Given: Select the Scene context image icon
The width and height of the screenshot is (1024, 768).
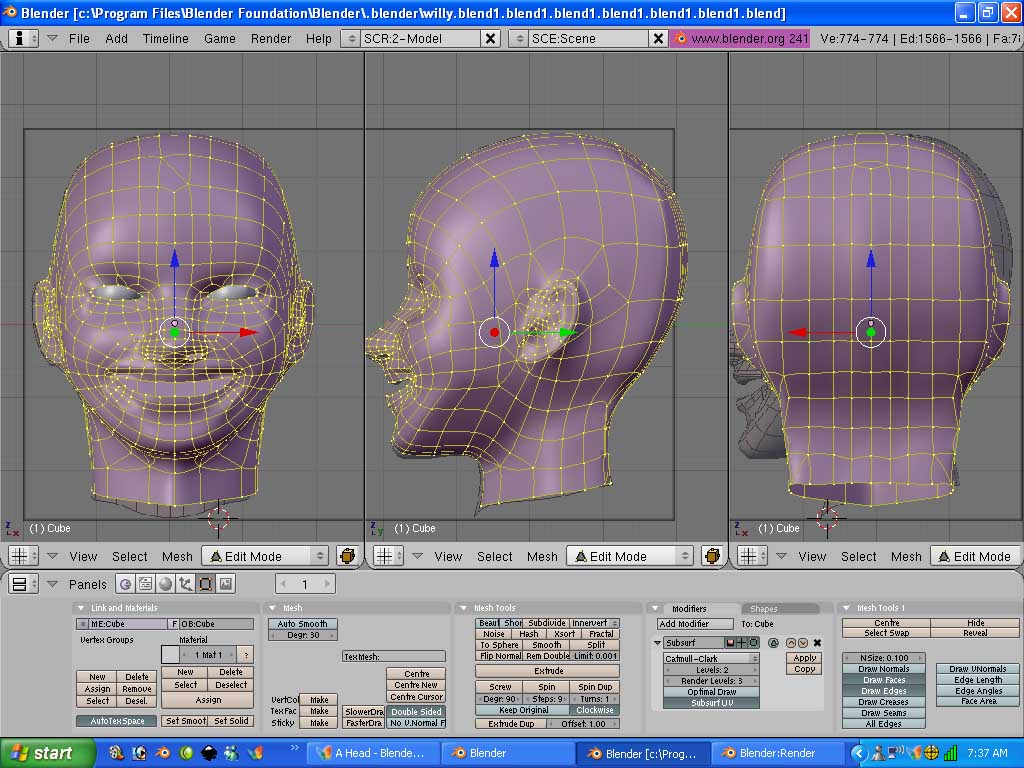Looking at the screenshot, I should [x=225, y=584].
